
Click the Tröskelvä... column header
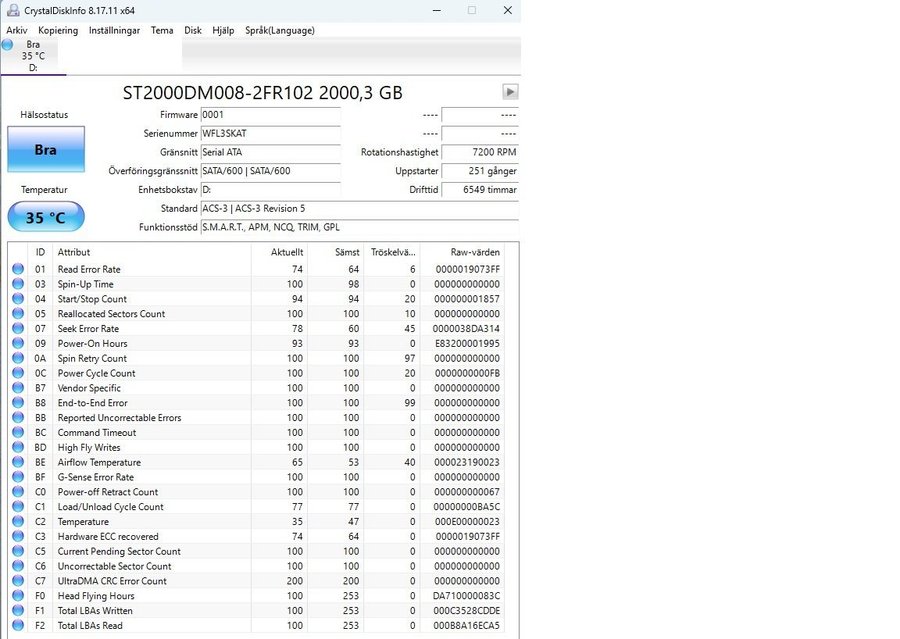[x=392, y=252]
